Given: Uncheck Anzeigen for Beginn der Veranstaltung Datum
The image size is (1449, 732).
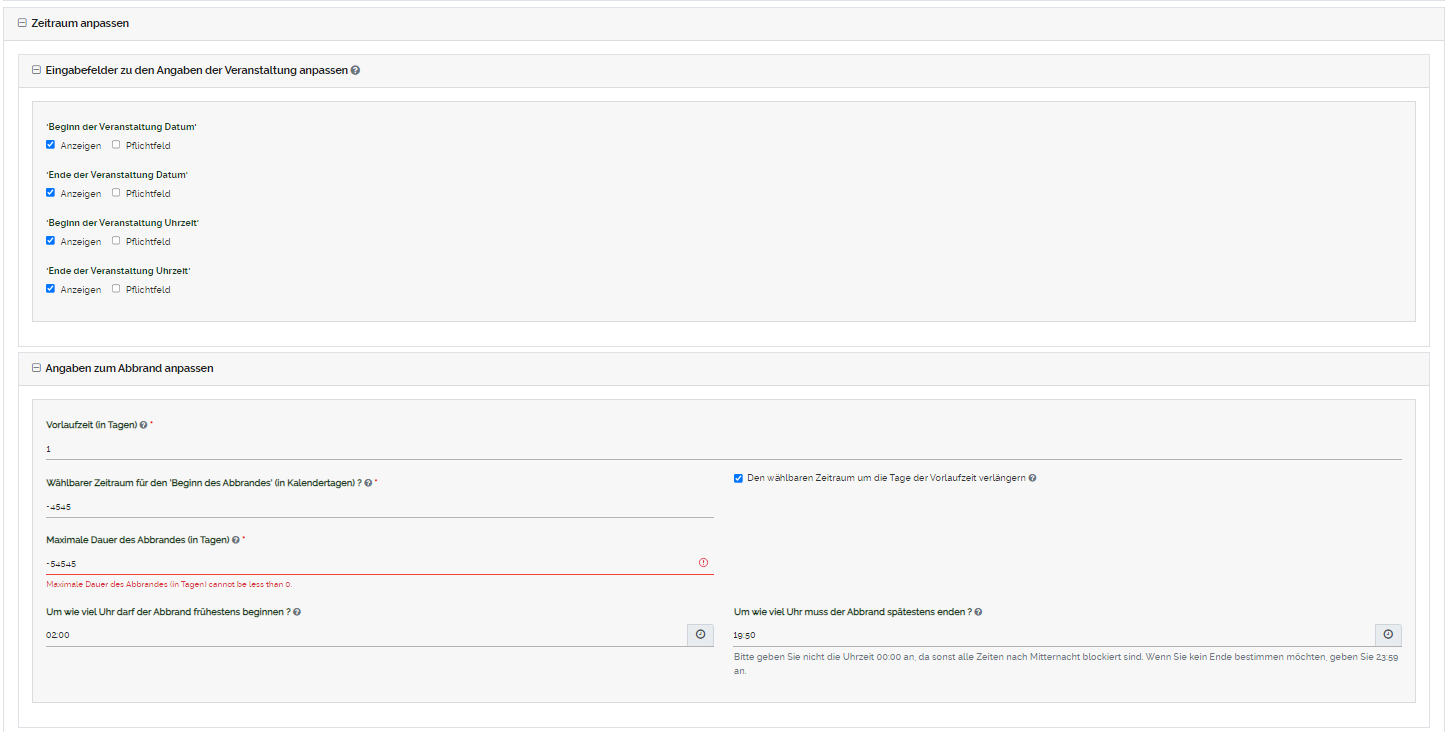Looking at the screenshot, I should pyautogui.click(x=51, y=145).
